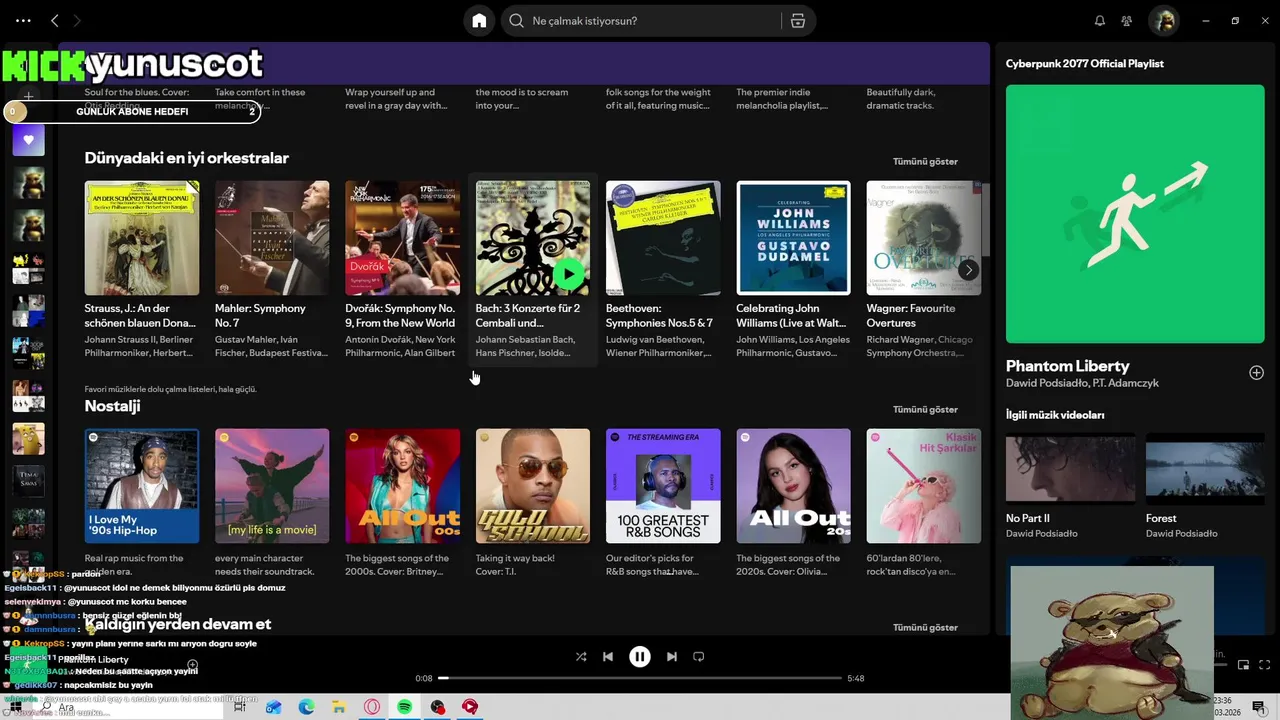Open the Dvořák Symphony No. 9 album
This screenshot has height=720, width=1280.
(x=403, y=238)
